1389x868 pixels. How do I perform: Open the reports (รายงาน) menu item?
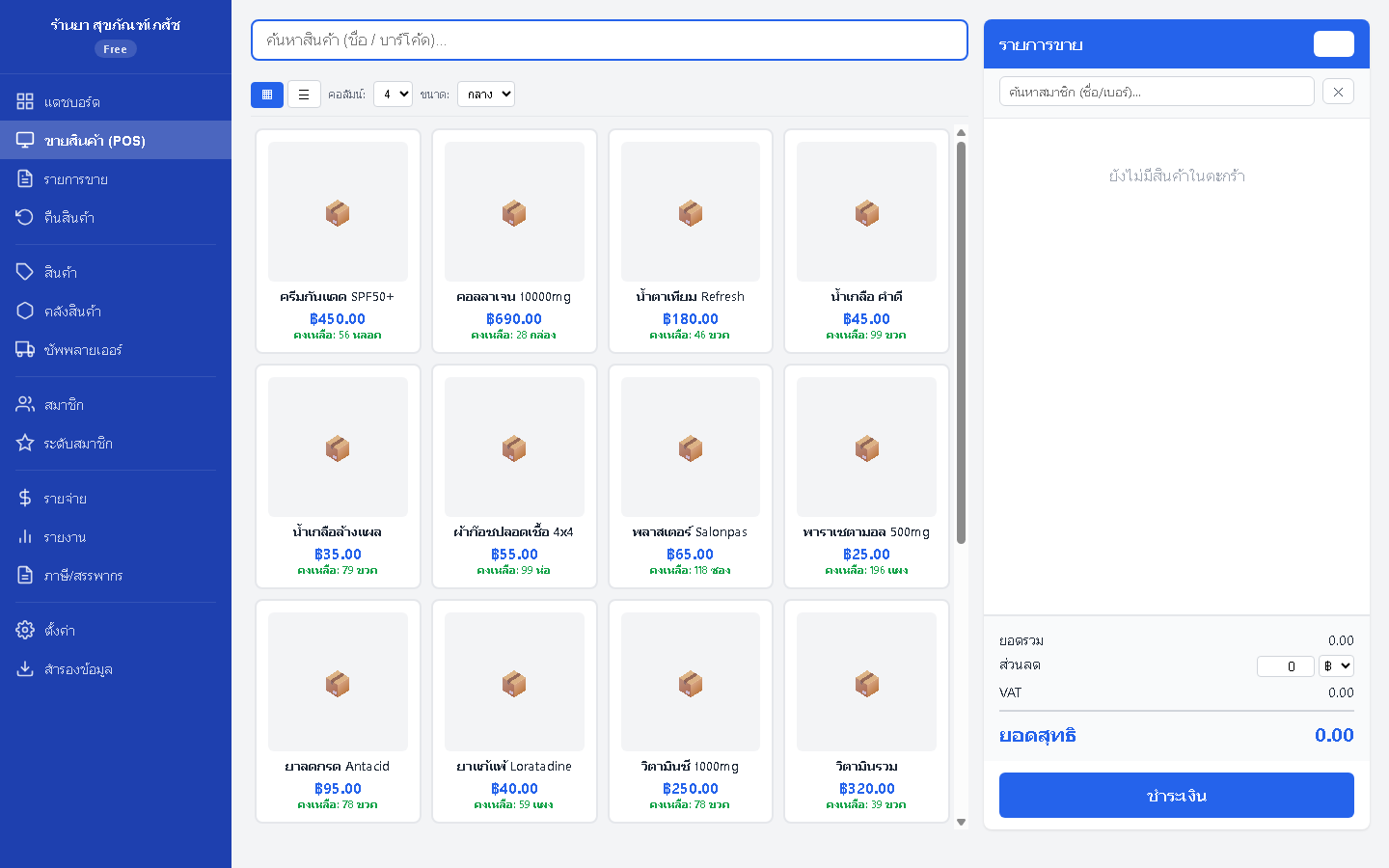coord(65,537)
